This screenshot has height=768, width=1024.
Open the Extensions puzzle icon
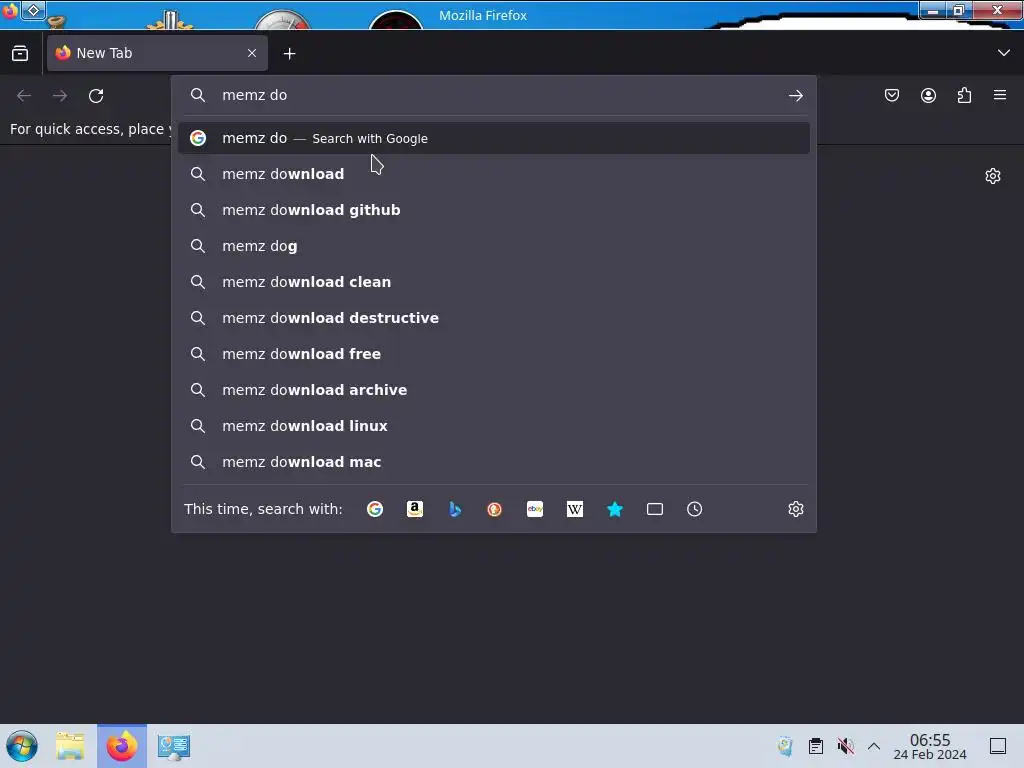coord(964,95)
